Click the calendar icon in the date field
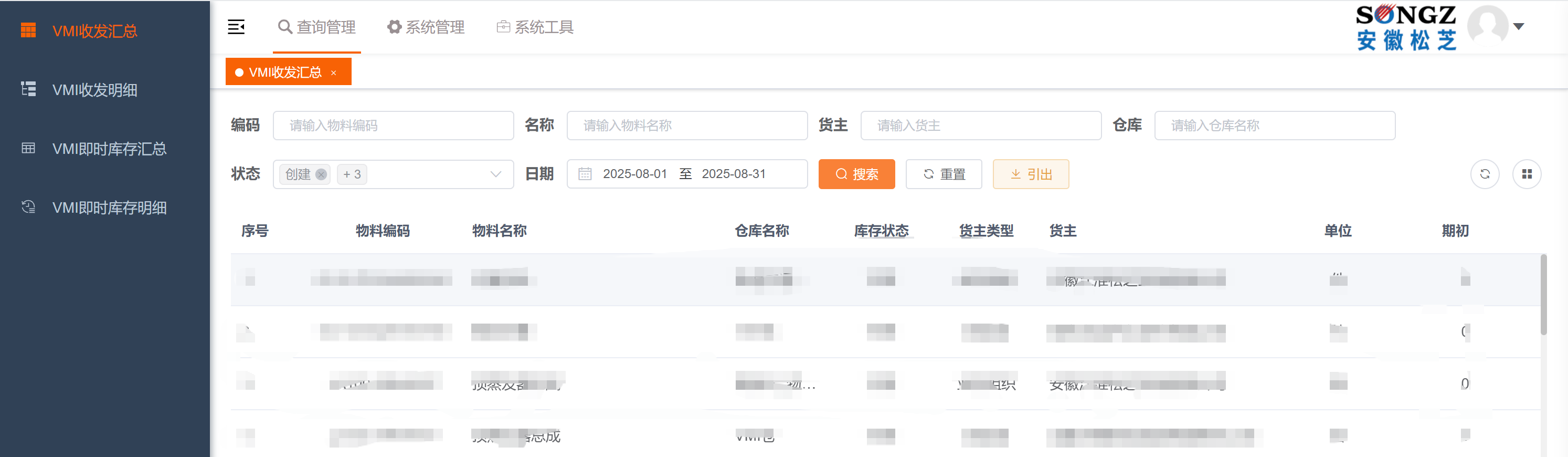The image size is (1568, 457). 585,174
